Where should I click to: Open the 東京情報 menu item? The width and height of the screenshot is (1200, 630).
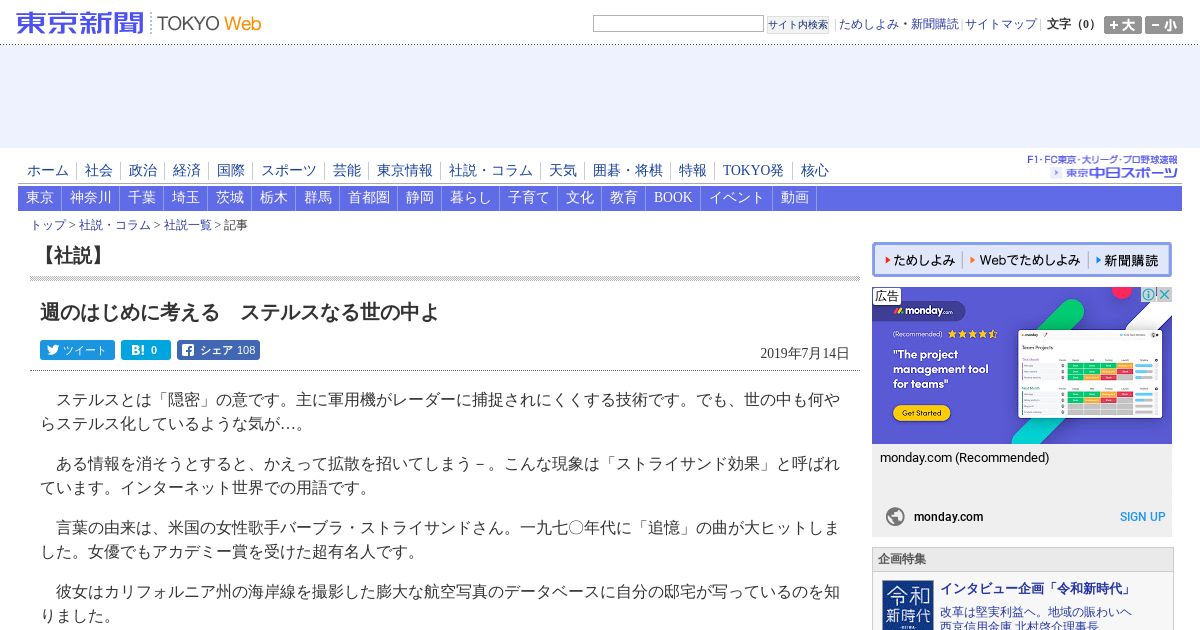(x=405, y=171)
